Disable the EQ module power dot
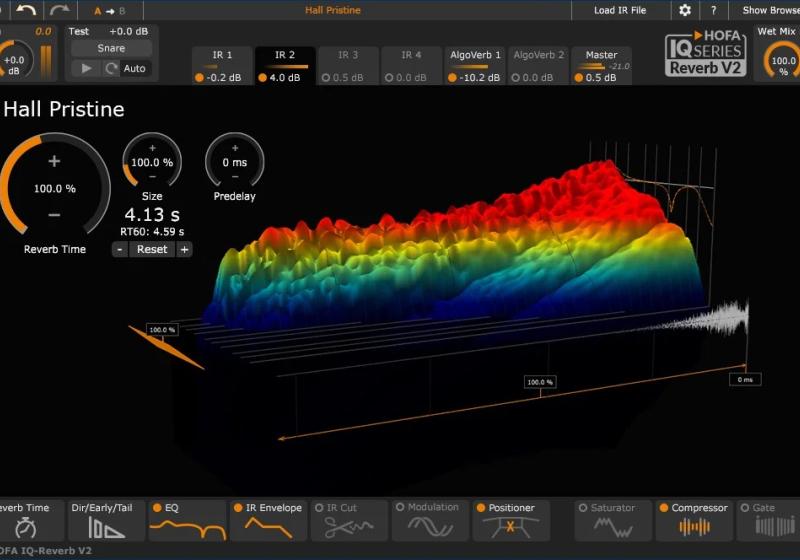Viewport: 800px width, 560px height. (x=157, y=508)
